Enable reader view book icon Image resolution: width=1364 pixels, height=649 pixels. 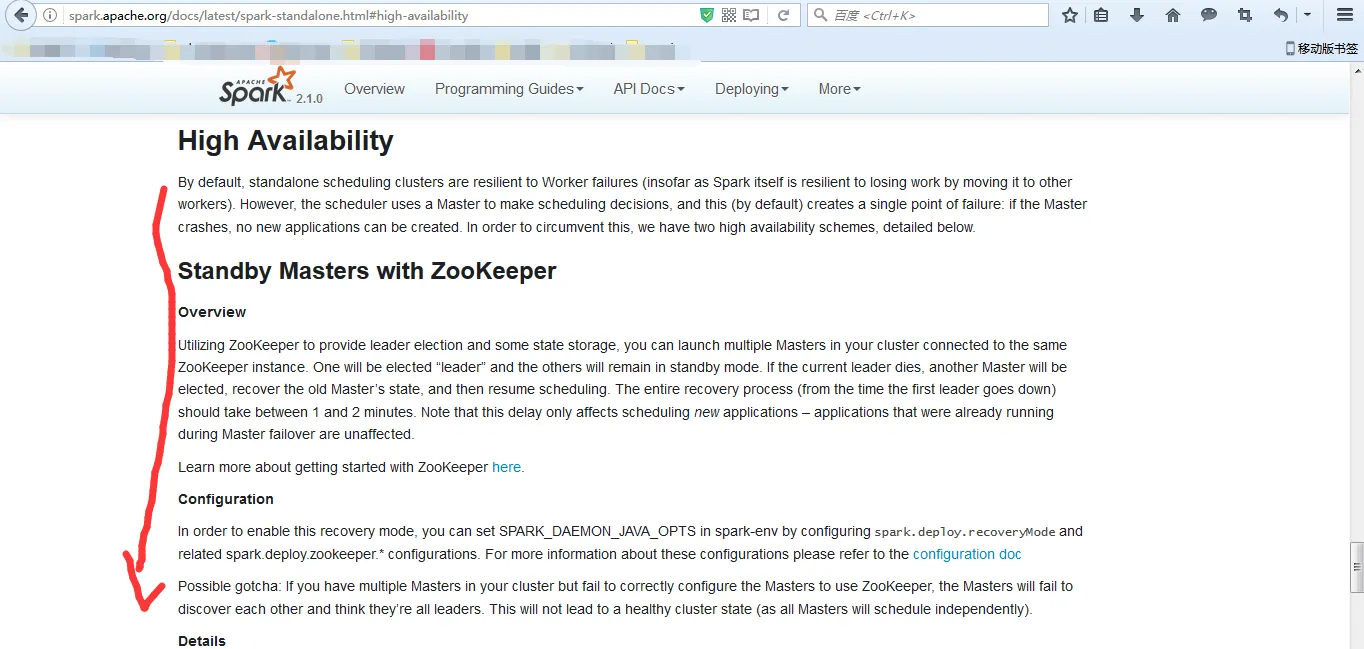pyautogui.click(x=751, y=15)
